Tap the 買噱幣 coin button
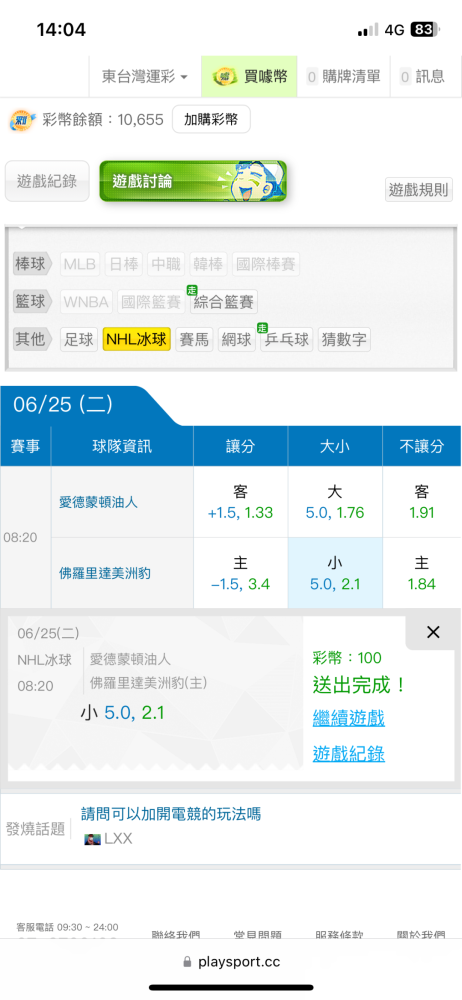This screenshot has width=462, height=1000. point(250,77)
